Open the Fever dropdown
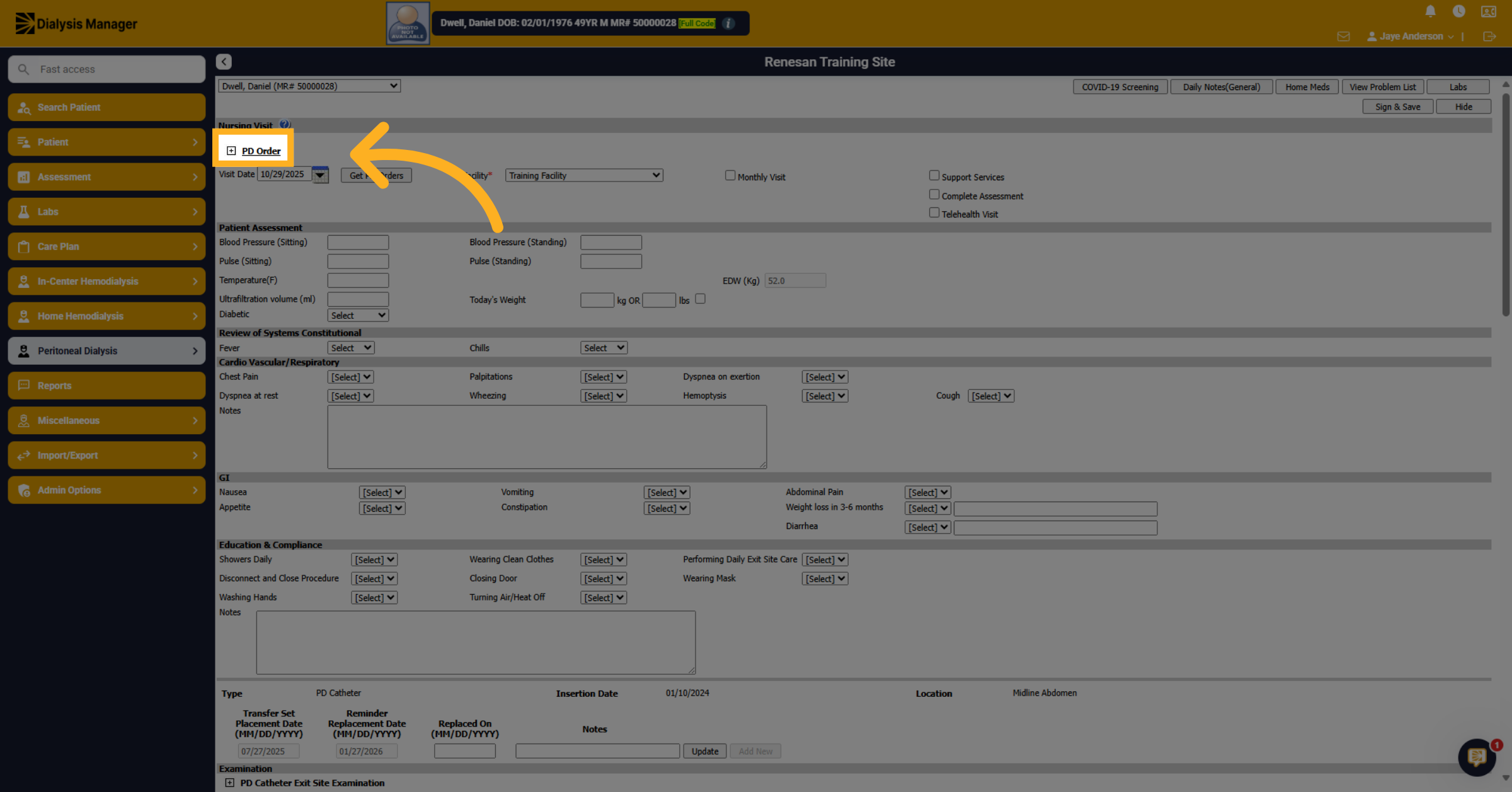The image size is (1512, 792). tap(351, 348)
